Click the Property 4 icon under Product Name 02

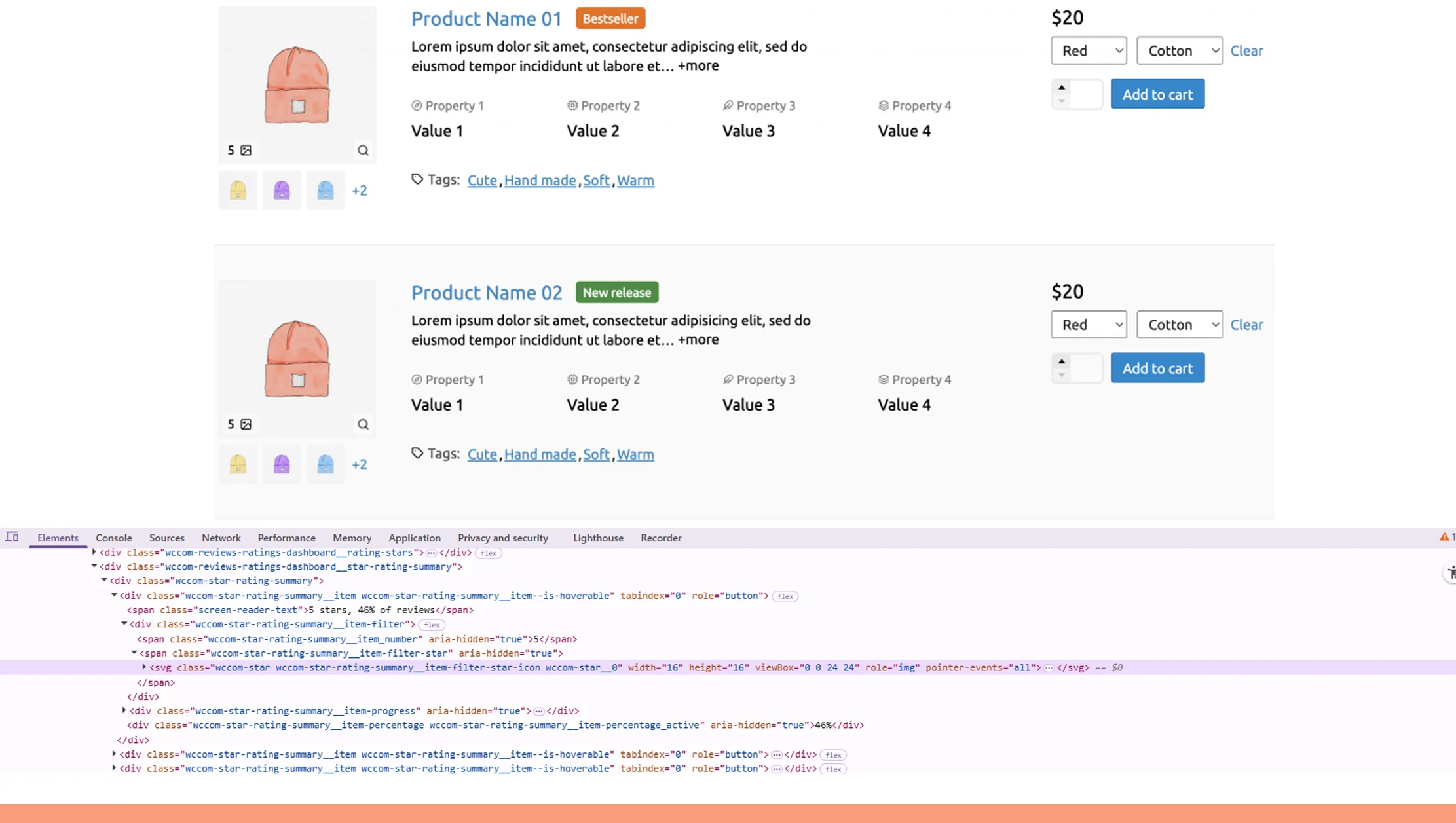point(882,379)
